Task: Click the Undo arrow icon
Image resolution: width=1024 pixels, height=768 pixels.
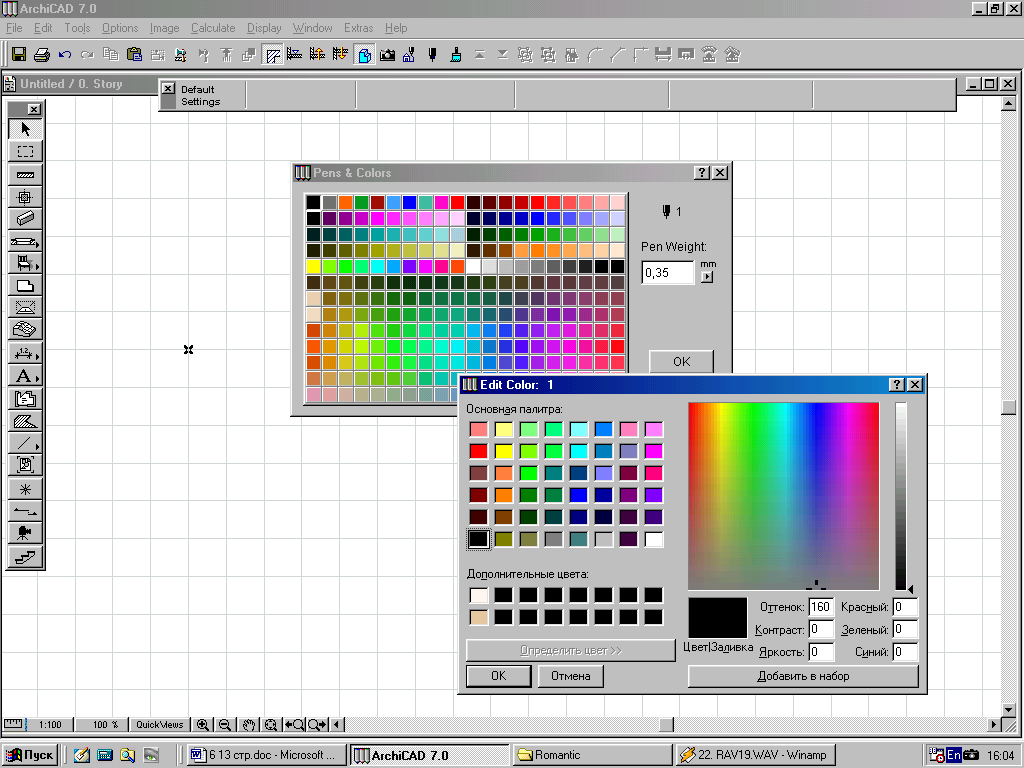Action: (65, 55)
